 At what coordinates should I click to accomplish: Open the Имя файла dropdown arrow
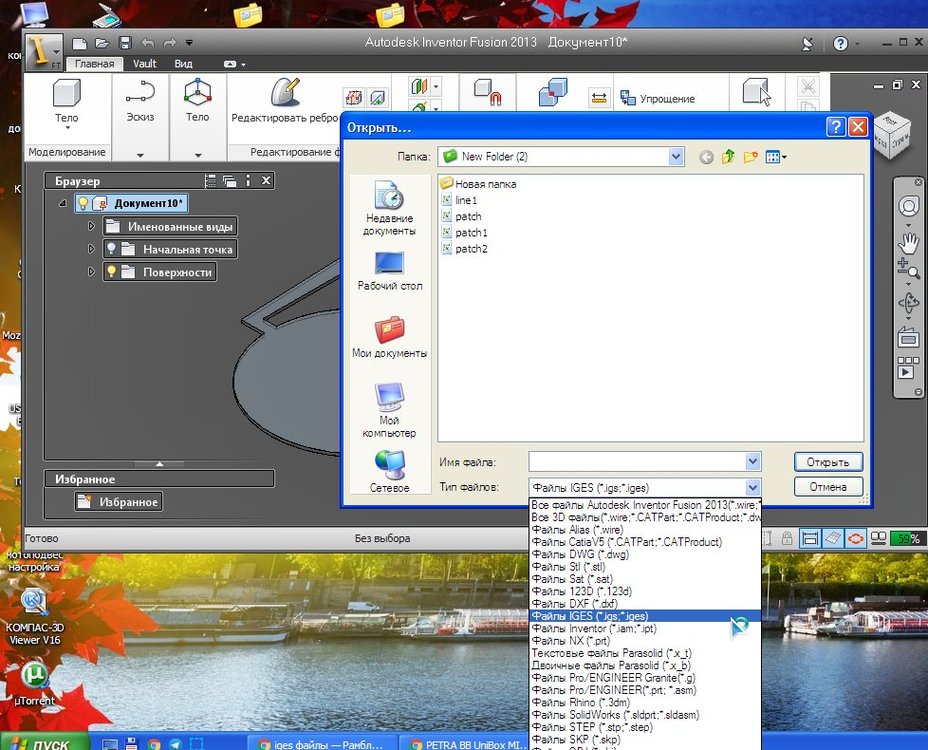pos(752,461)
